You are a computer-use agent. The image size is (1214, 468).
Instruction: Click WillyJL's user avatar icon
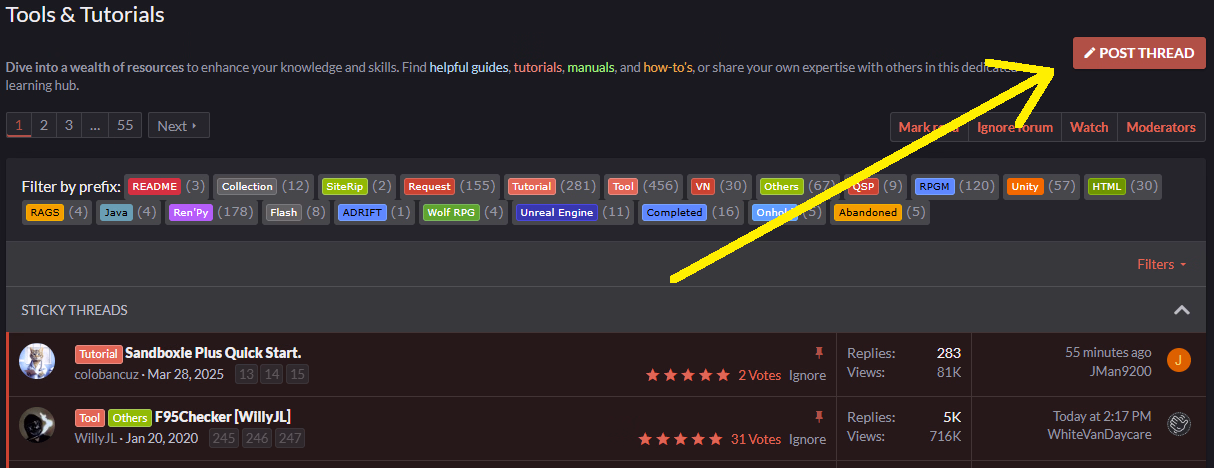pyautogui.click(x=37, y=425)
